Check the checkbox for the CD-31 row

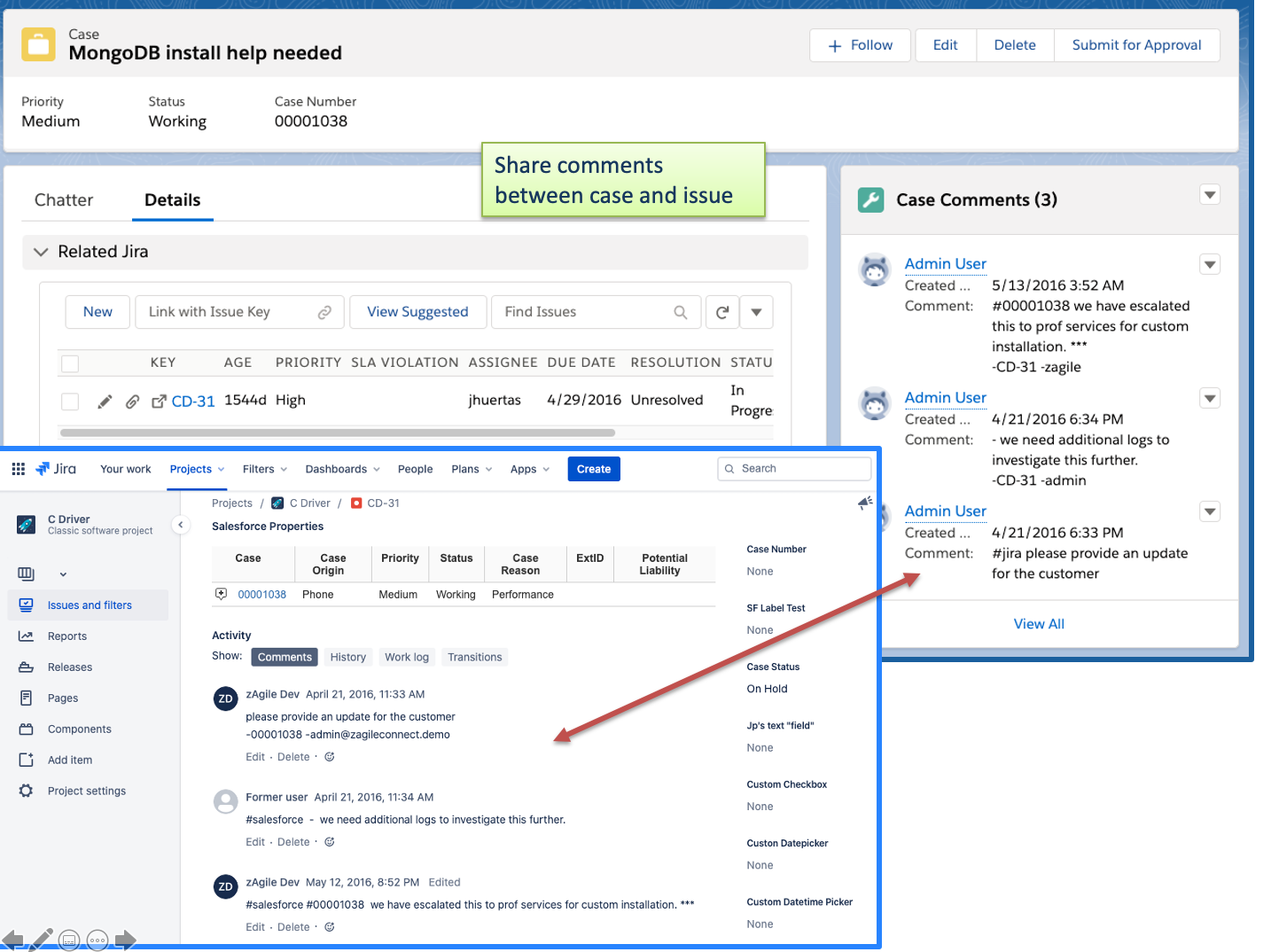coord(70,402)
